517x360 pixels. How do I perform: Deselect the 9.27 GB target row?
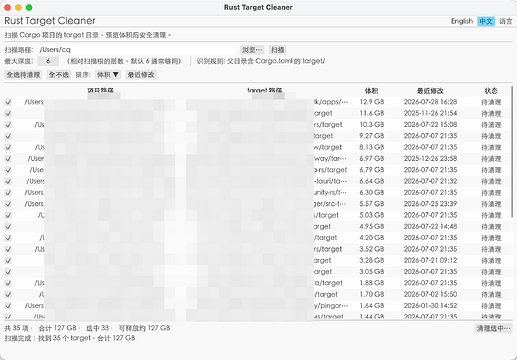click(x=8, y=136)
